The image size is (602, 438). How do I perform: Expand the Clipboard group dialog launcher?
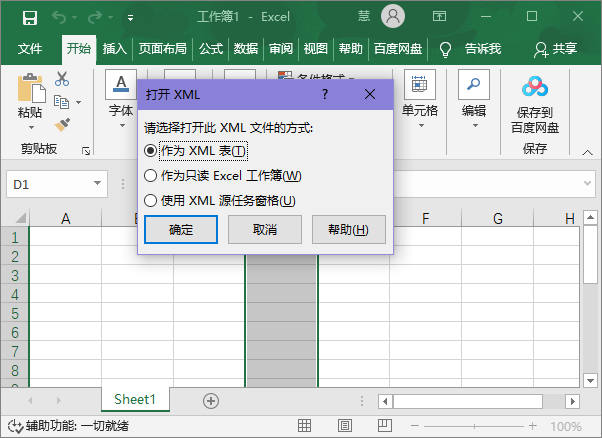[86, 150]
